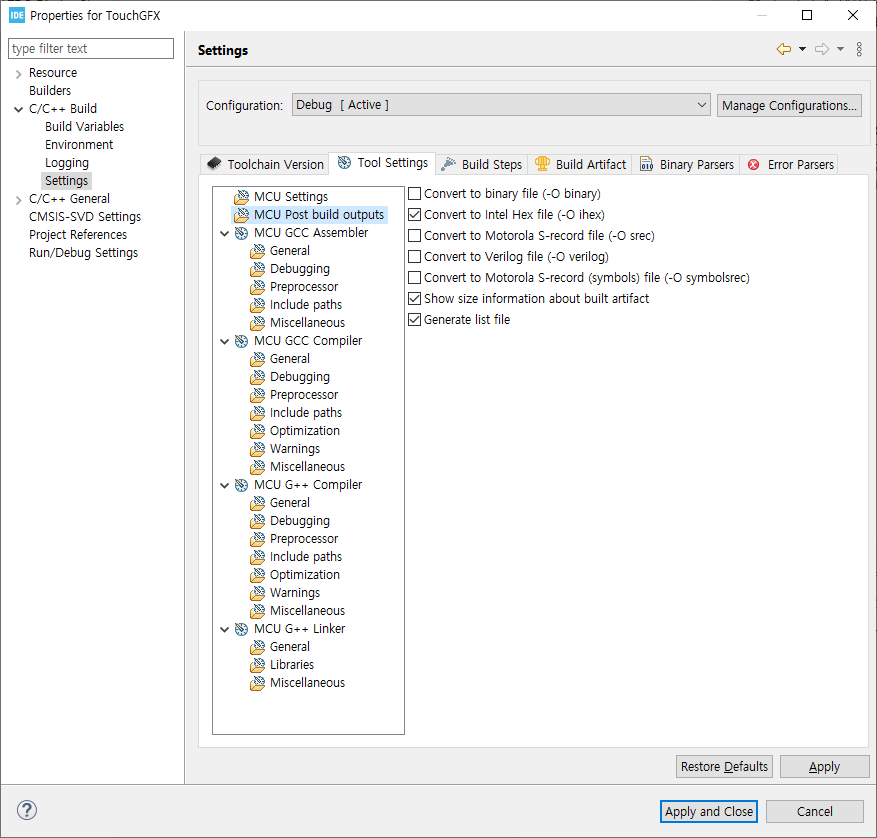Click the MCU G++ Linker tool icon

[242, 629]
